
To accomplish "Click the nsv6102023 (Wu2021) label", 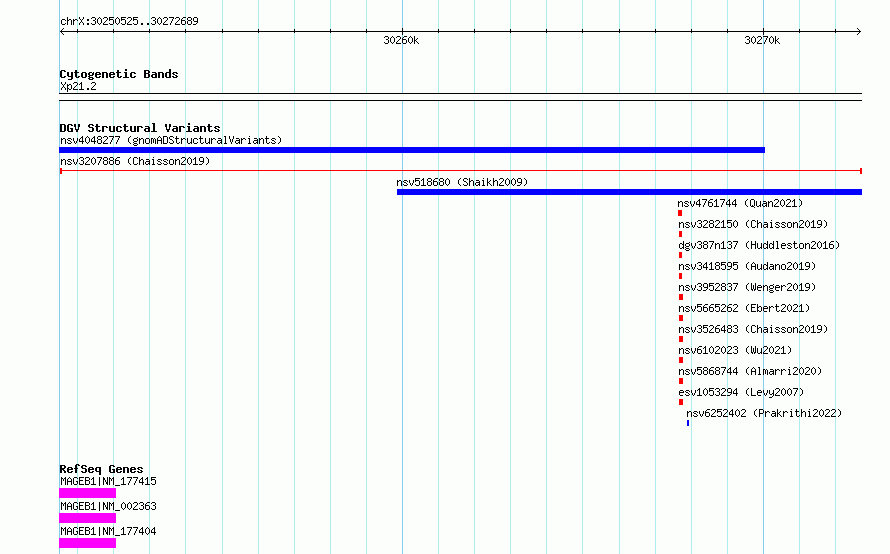I will [735, 350].
